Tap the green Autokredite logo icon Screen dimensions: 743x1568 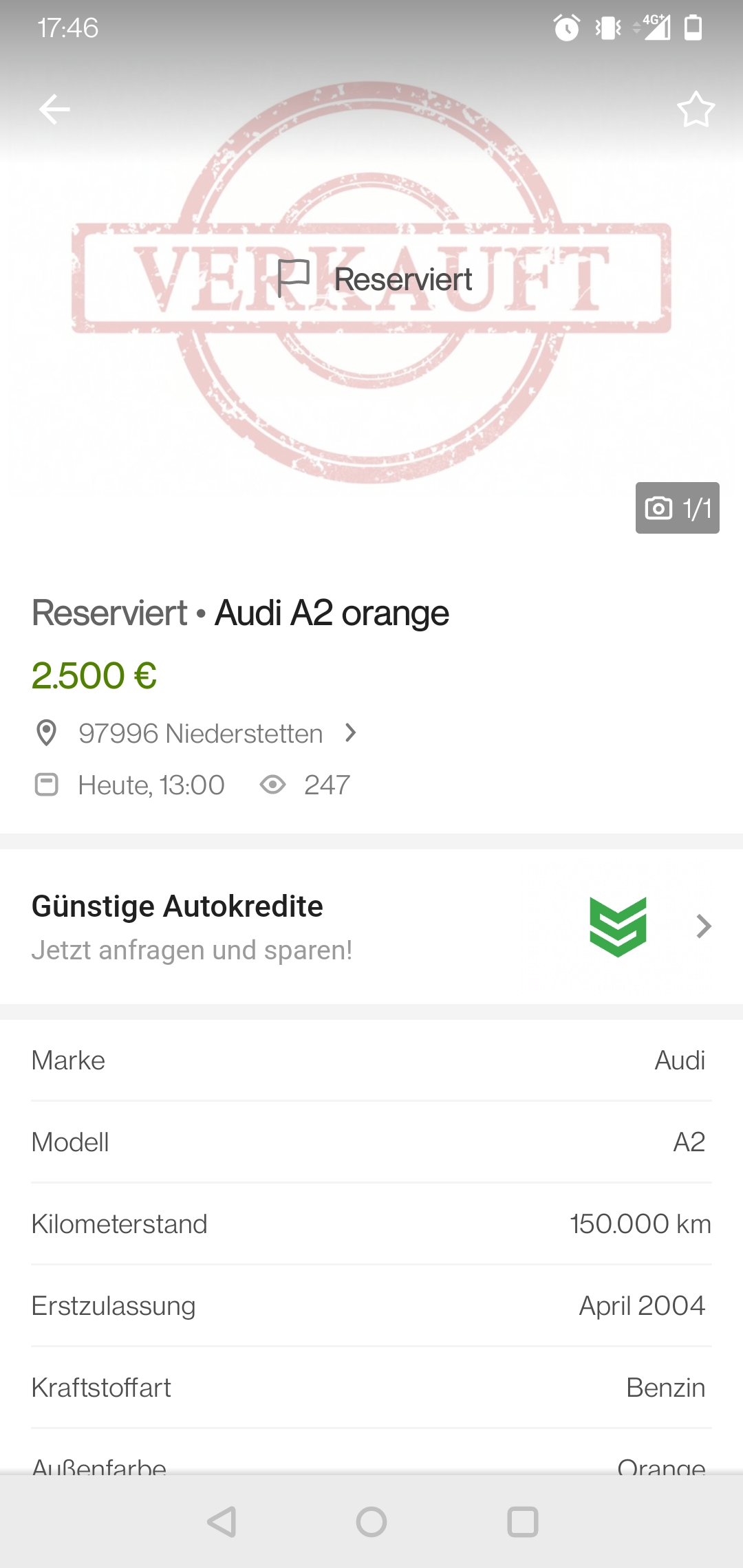click(618, 926)
